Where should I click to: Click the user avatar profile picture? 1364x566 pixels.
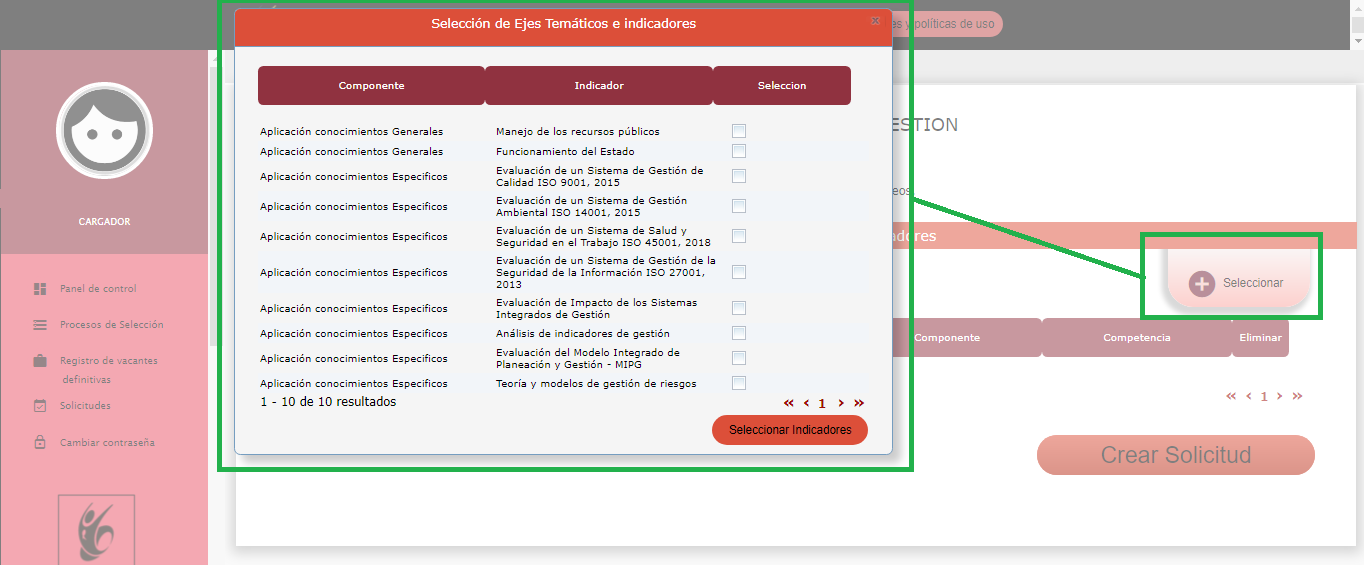click(104, 131)
